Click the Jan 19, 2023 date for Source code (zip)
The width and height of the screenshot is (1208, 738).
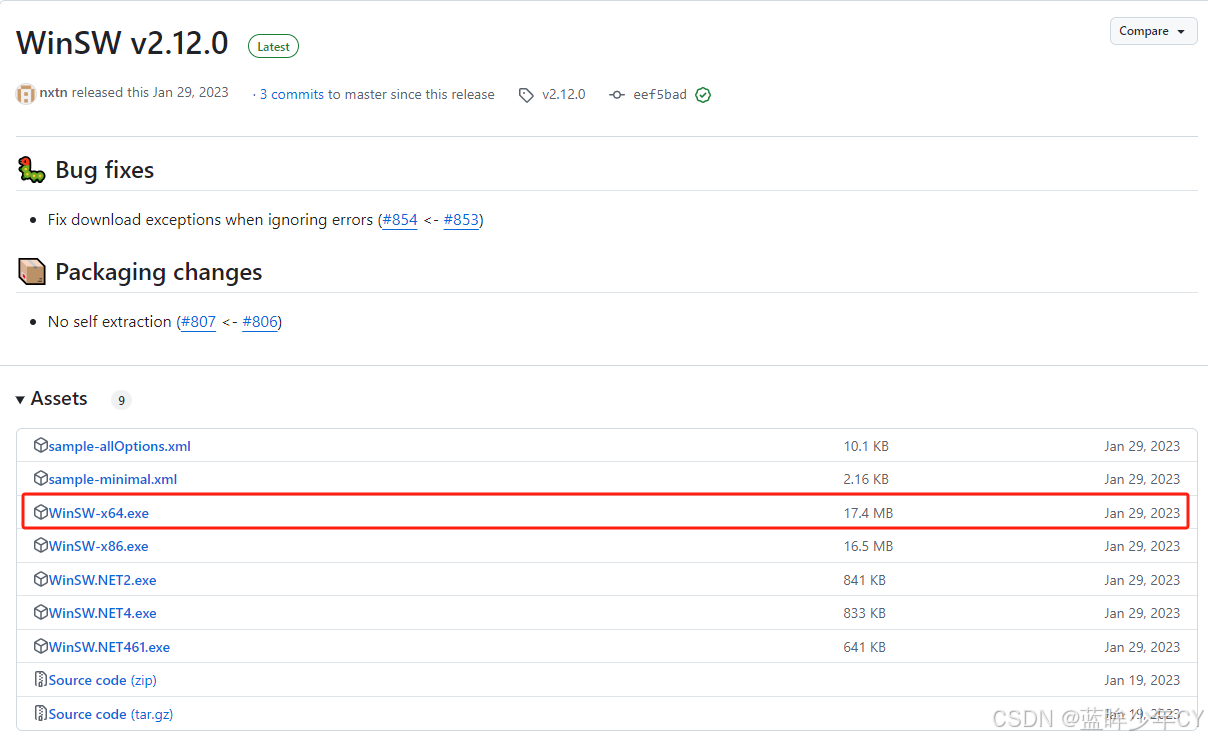(x=1142, y=680)
